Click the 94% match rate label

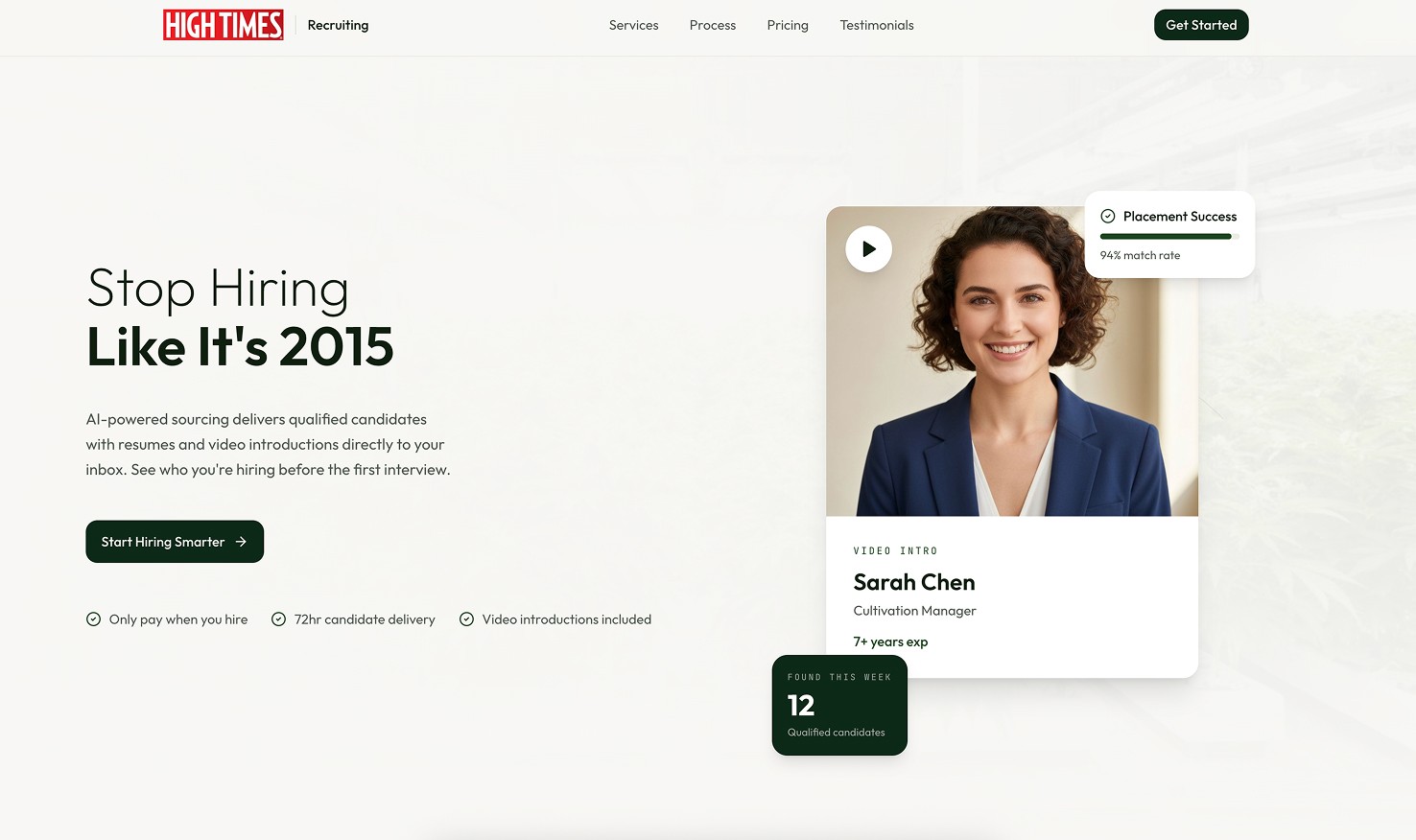click(1140, 255)
